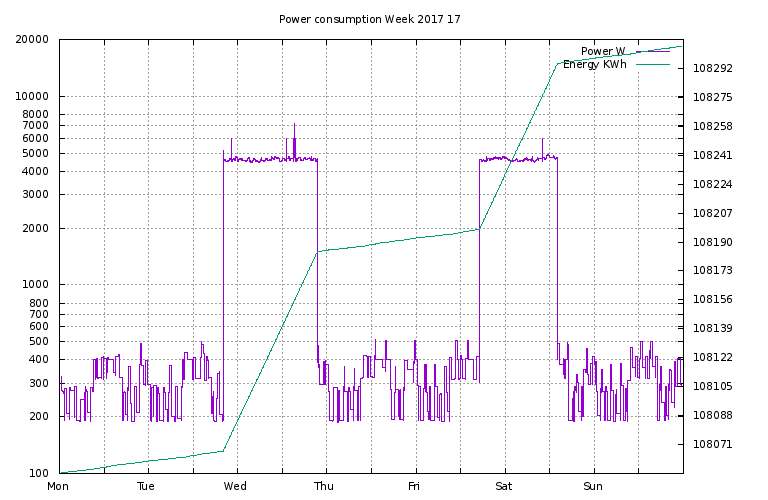Click the 'Wed' x-axis label
768x500 pixels.
point(235,486)
